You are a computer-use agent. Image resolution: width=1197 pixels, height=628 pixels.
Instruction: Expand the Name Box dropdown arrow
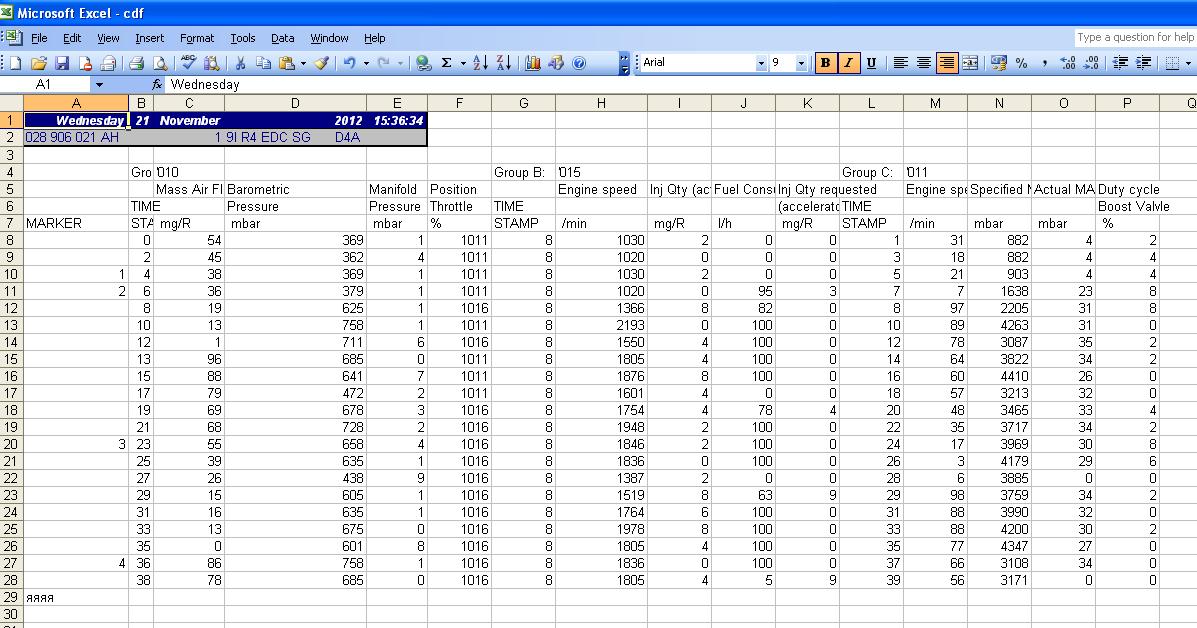pos(99,85)
